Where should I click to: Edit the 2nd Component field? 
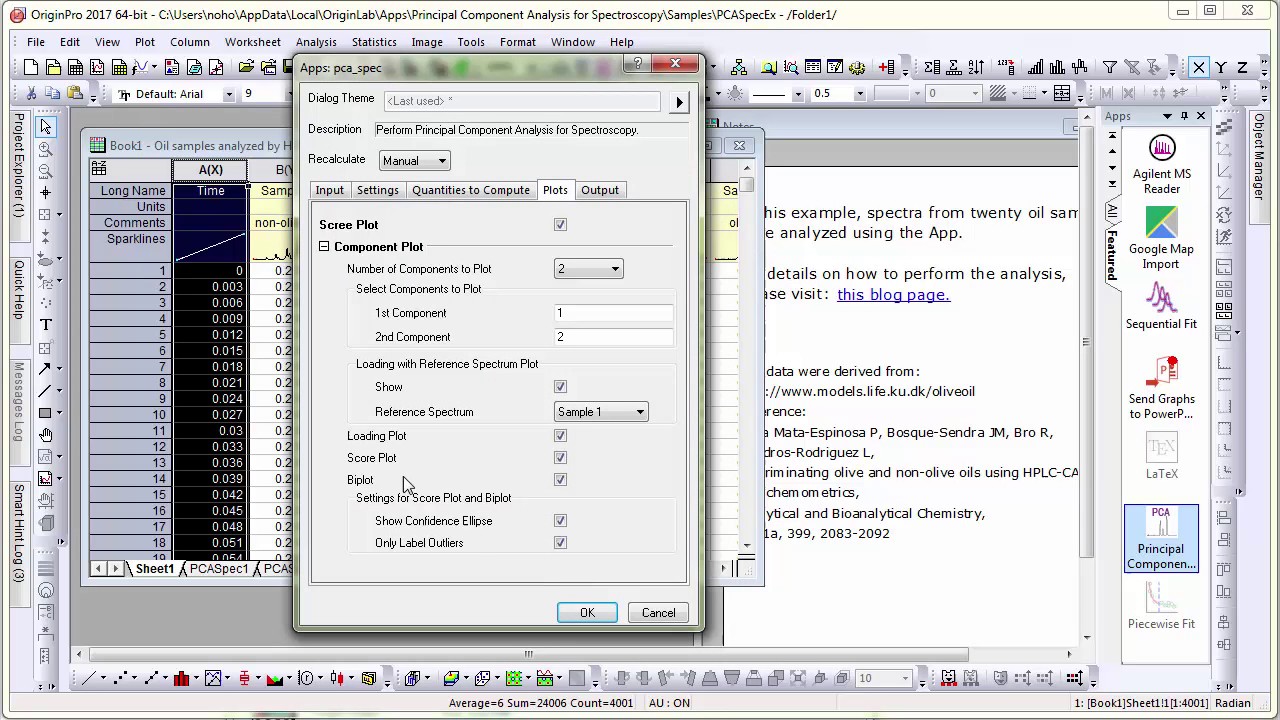[x=613, y=337]
